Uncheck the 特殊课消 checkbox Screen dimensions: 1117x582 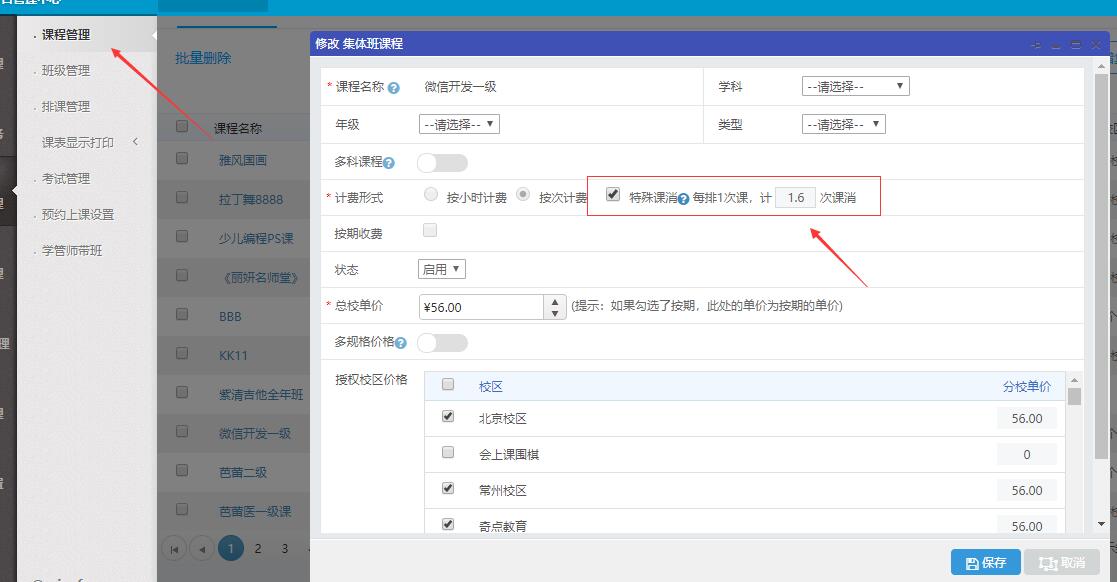pyautogui.click(x=613, y=194)
